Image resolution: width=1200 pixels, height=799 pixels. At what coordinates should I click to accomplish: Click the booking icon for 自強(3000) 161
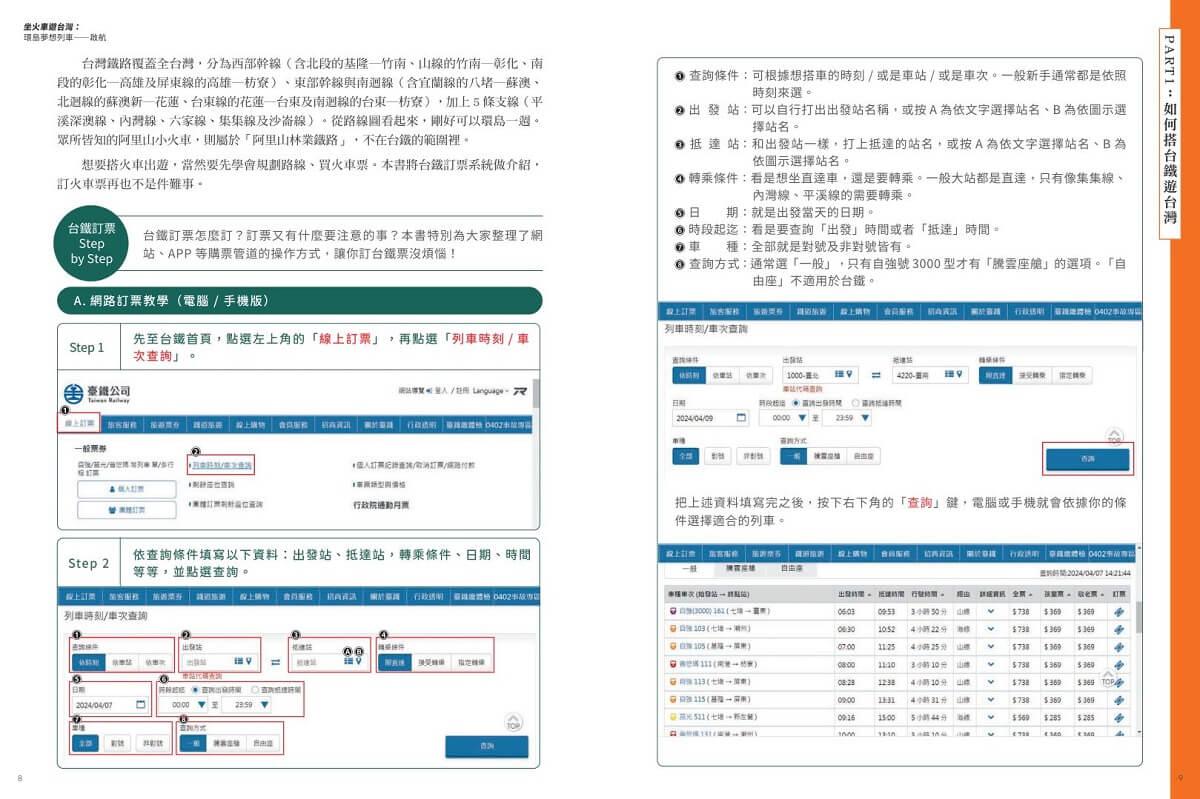1119,611
